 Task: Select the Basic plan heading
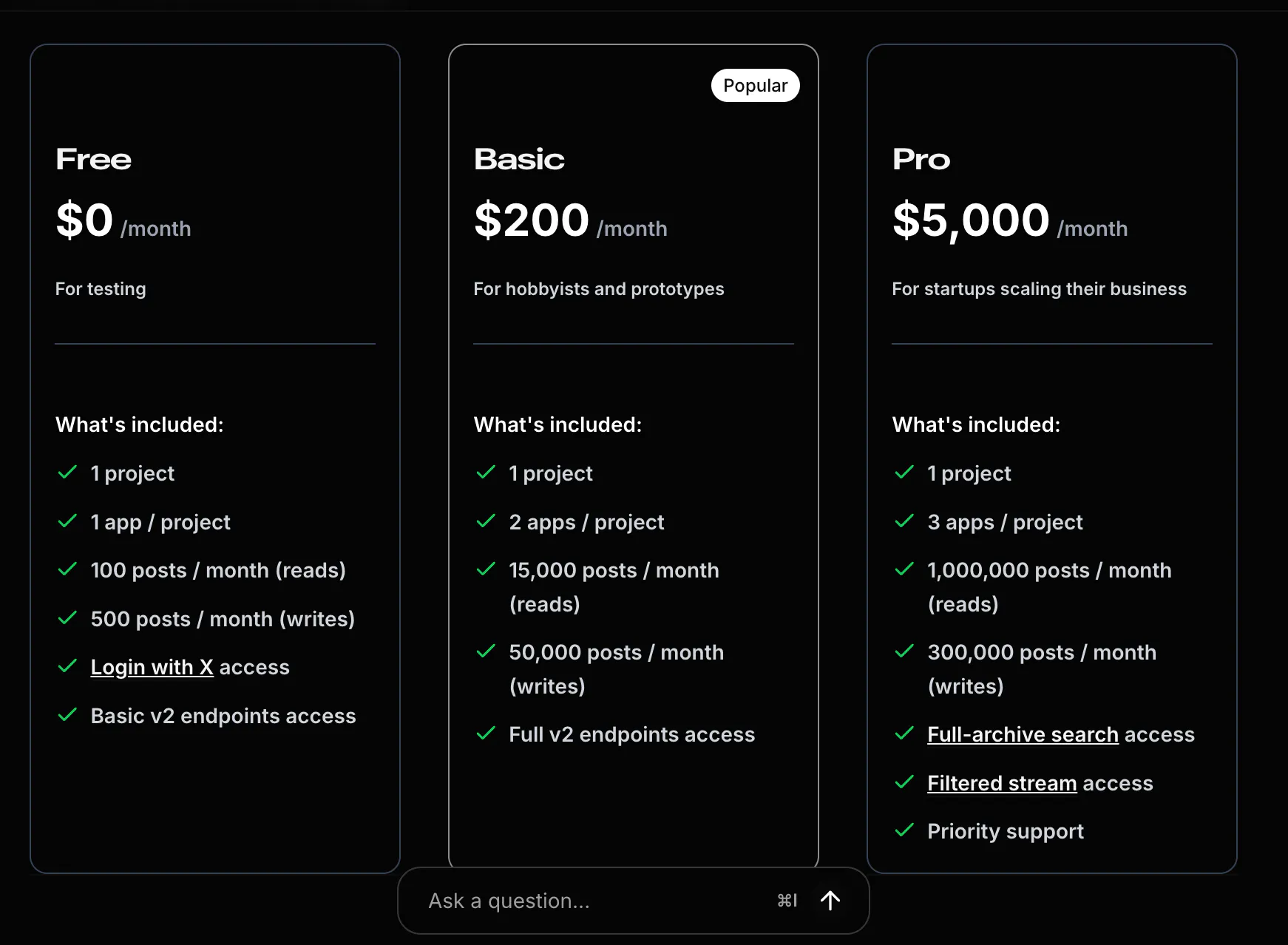(x=519, y=160)
